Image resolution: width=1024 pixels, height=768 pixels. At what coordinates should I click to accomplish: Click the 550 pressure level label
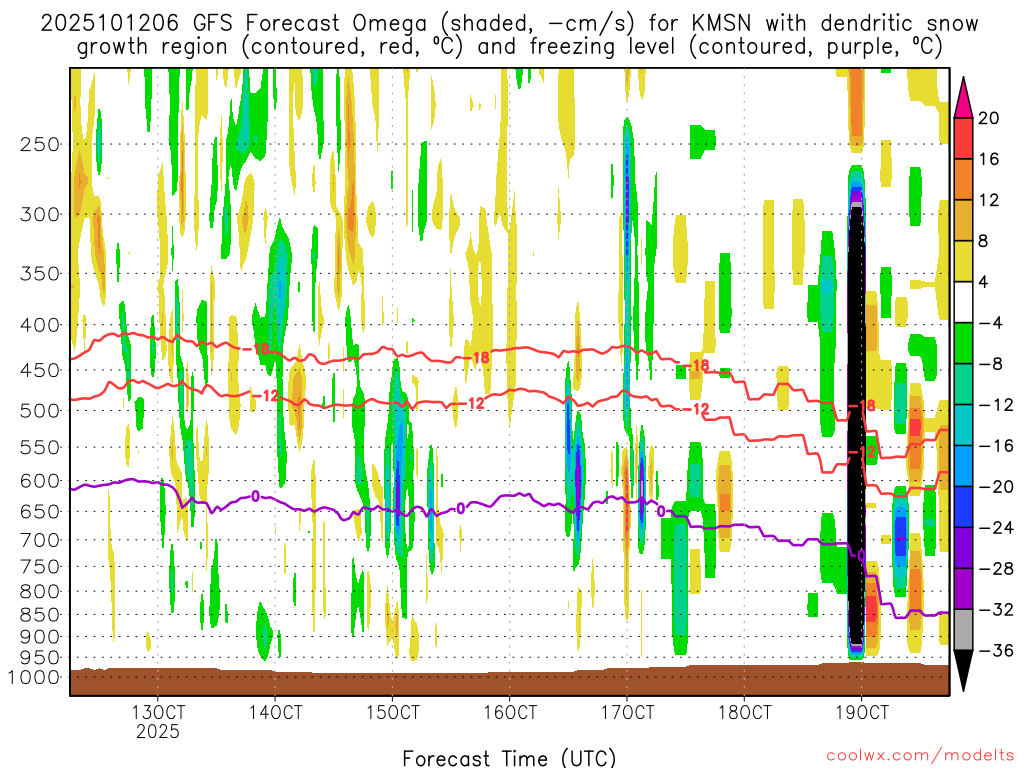40,447
